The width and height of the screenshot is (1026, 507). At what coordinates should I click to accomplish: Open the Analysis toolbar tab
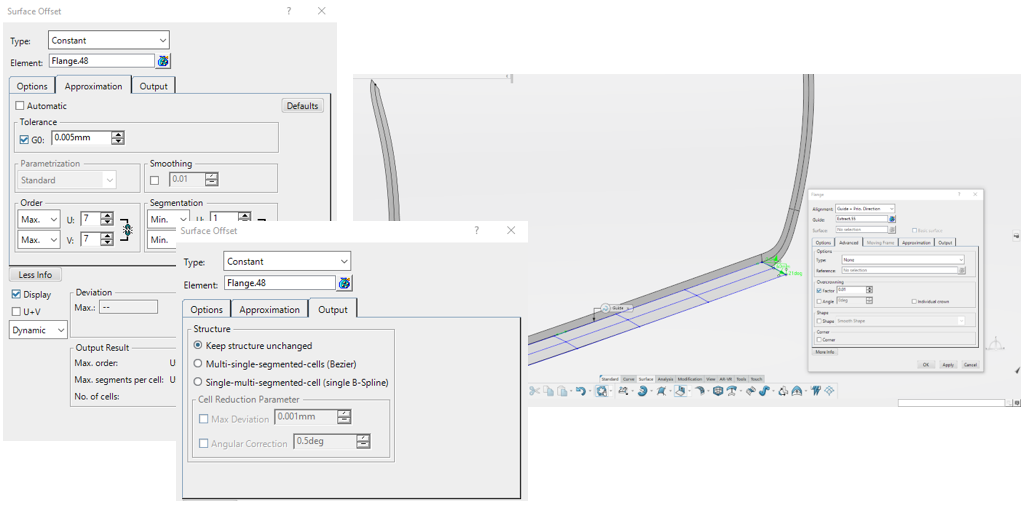[x=664, y=379]
